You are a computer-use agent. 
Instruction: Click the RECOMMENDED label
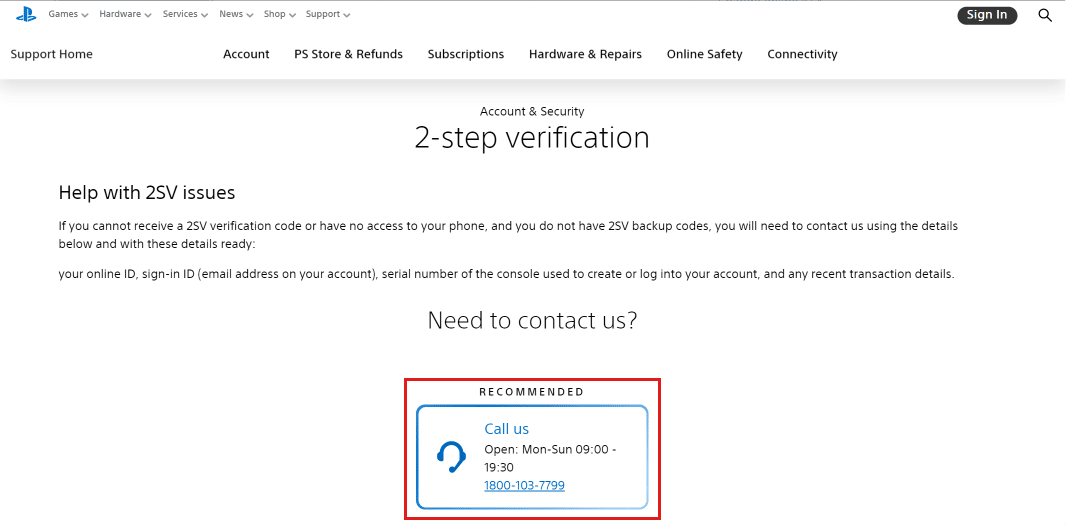click(532, 392)
